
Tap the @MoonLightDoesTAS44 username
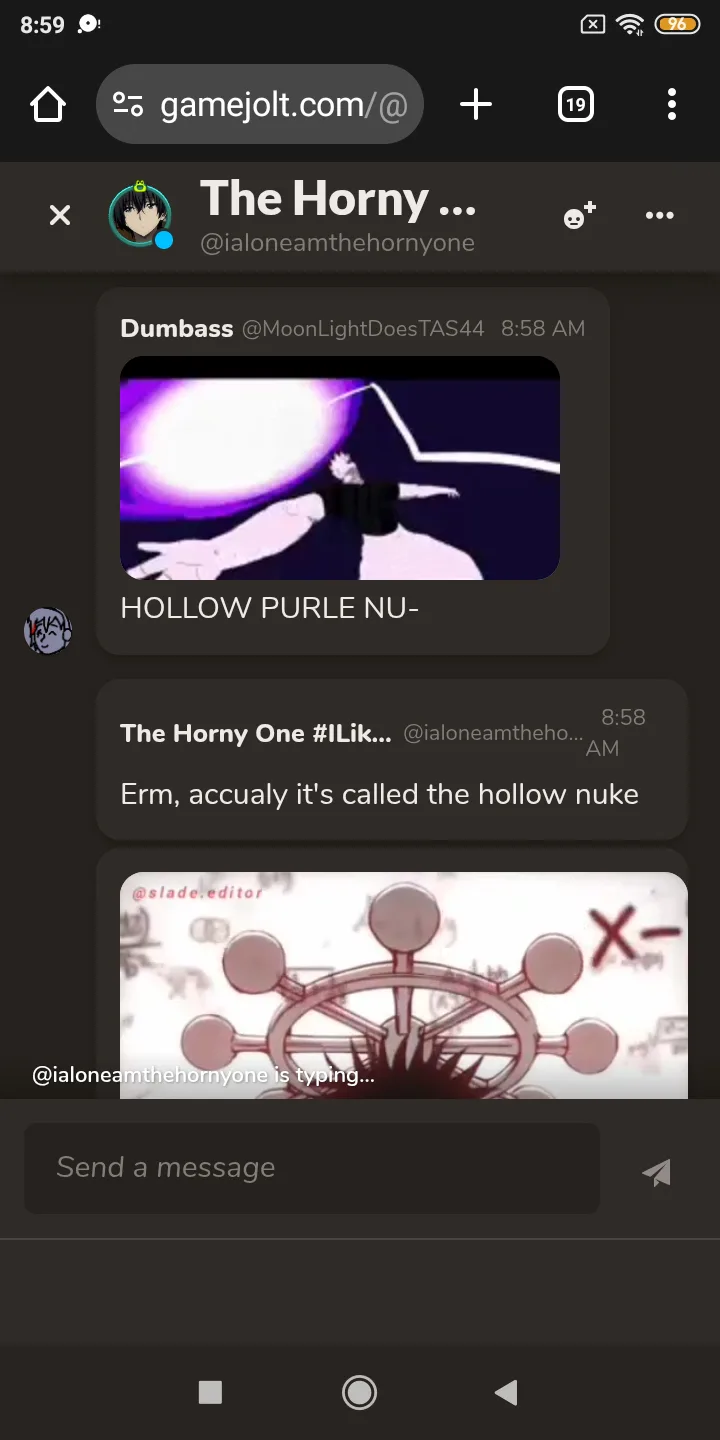[x=363, y=328]
